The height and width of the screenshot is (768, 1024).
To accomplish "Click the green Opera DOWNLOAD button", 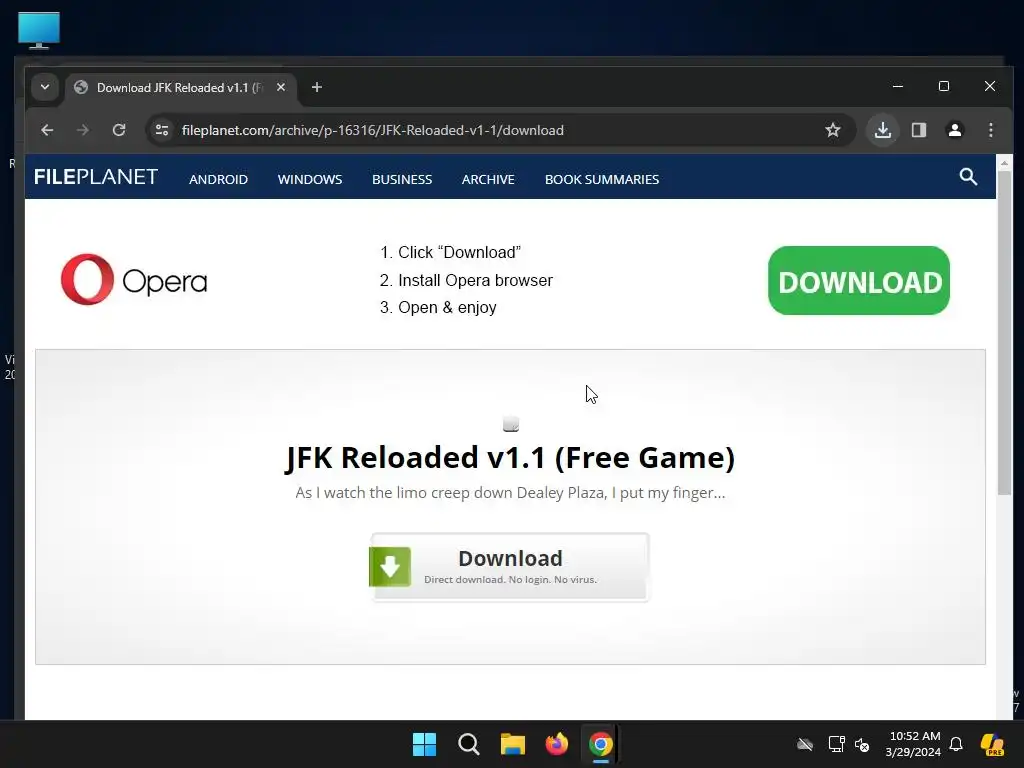I will coord(859,281).
